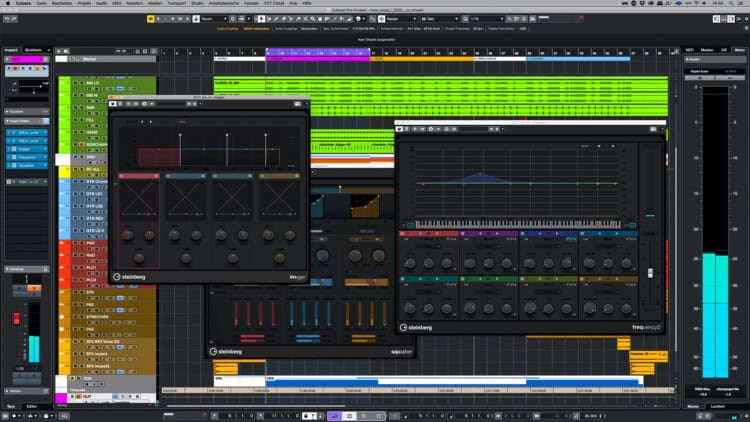Click the Frequency2 piano keyboard display
The image size is (750, 422).
coord(518,224)
